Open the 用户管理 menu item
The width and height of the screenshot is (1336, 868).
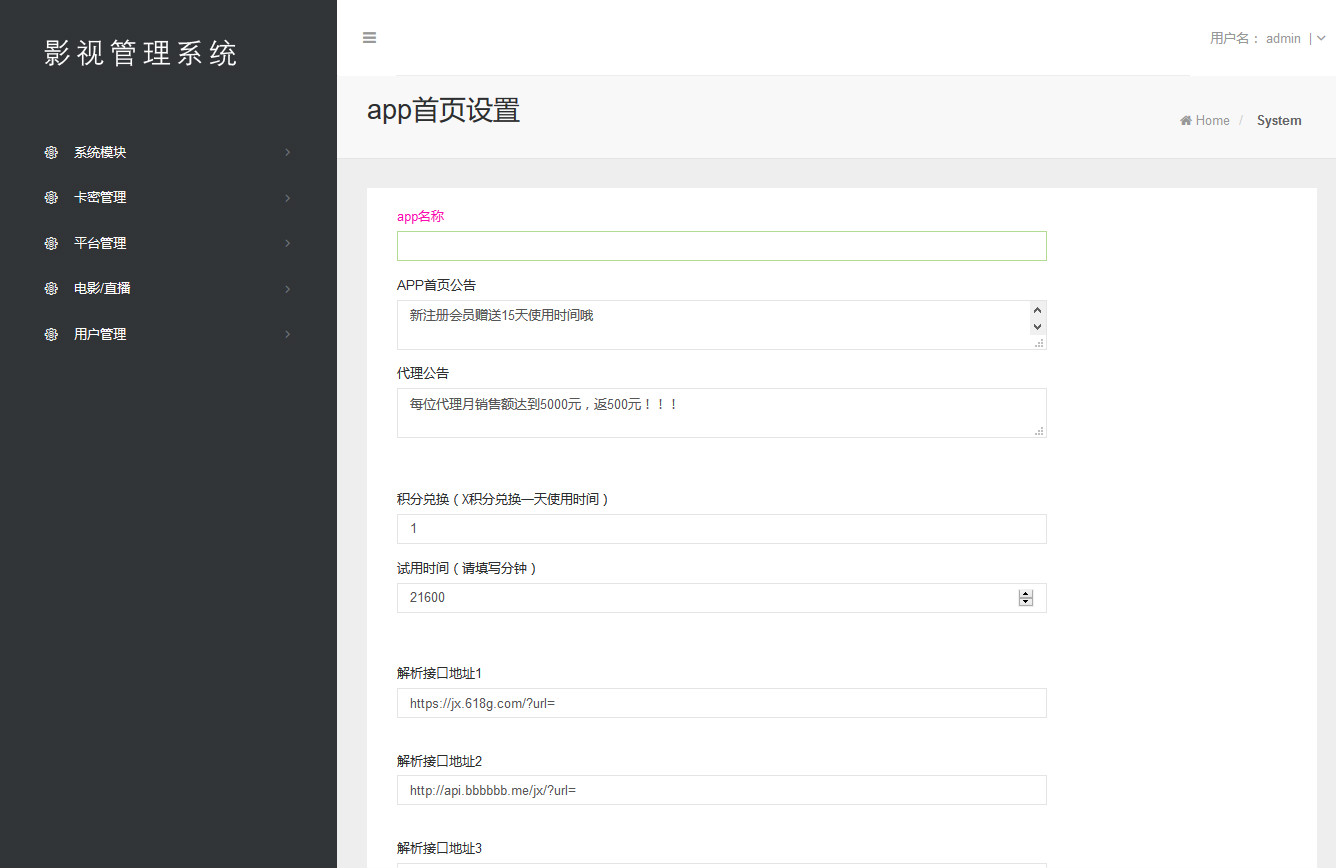pos(100,334)
